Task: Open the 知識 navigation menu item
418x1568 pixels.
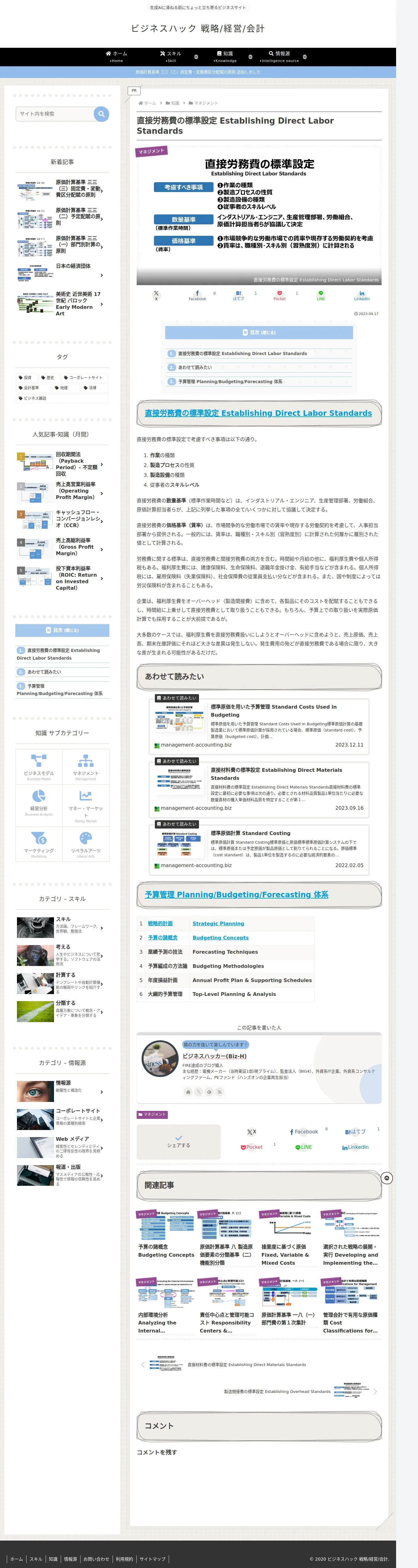Action: tap(225, 57)
